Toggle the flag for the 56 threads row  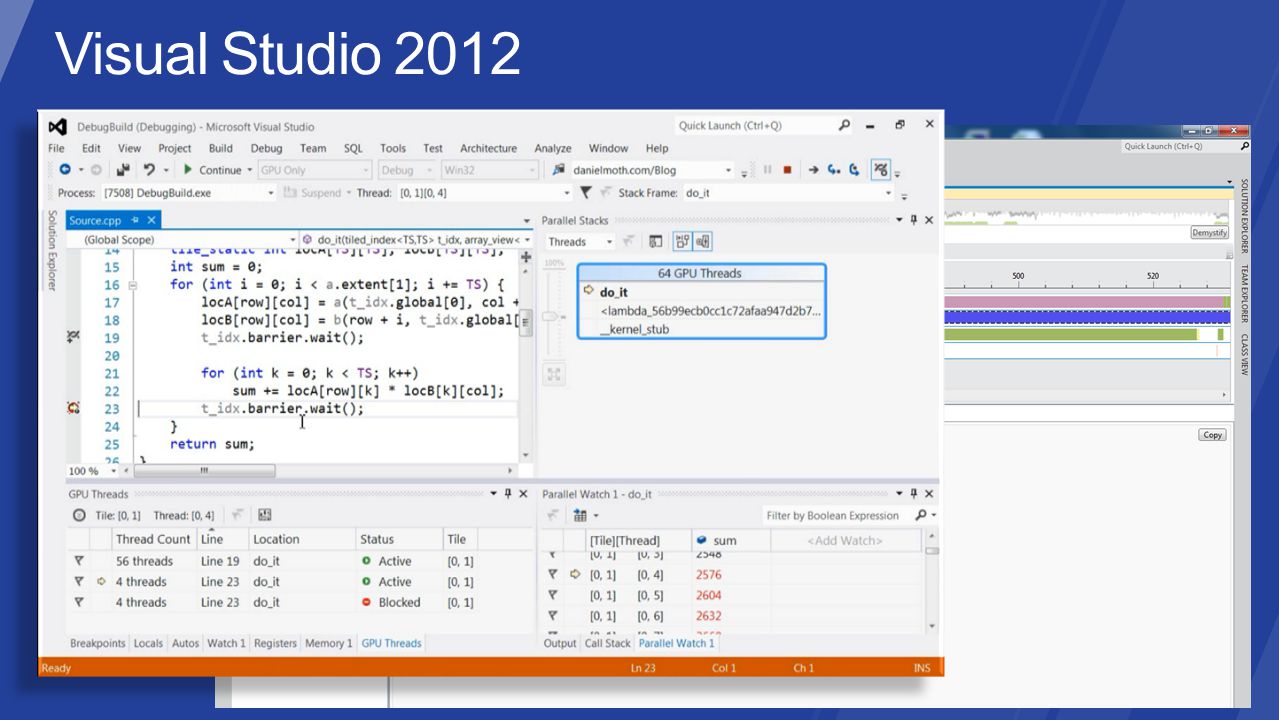[x=79, y=562]
